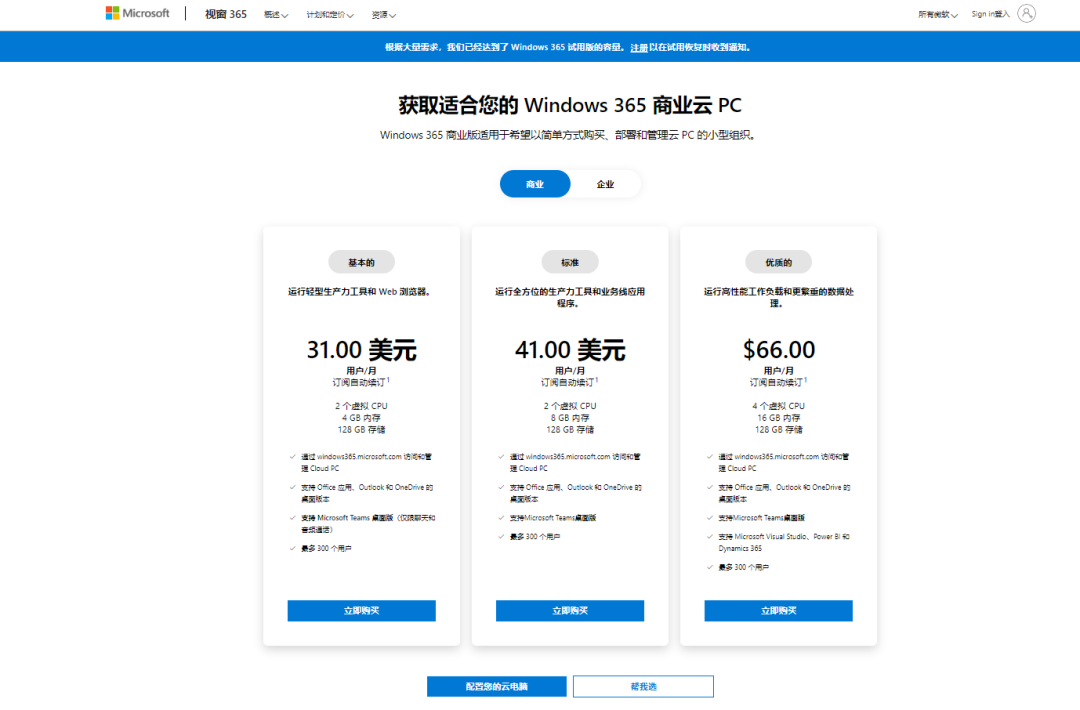Viewport: 1080px width, 710px height.
Task: Click 立即购买 on the 基本的 plan
Action: (361, 610)
